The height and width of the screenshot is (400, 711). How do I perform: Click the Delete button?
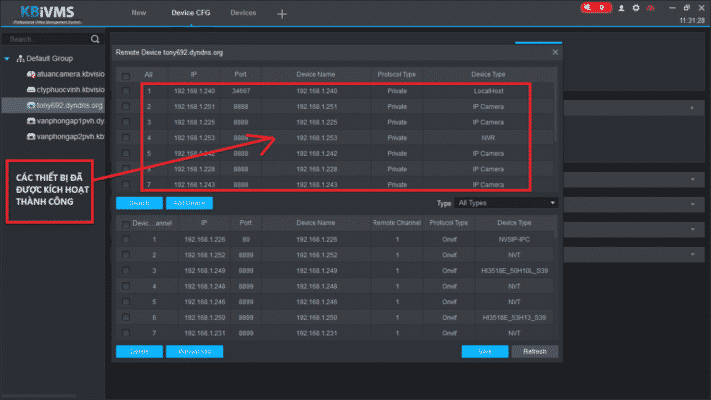pos(139,351)
